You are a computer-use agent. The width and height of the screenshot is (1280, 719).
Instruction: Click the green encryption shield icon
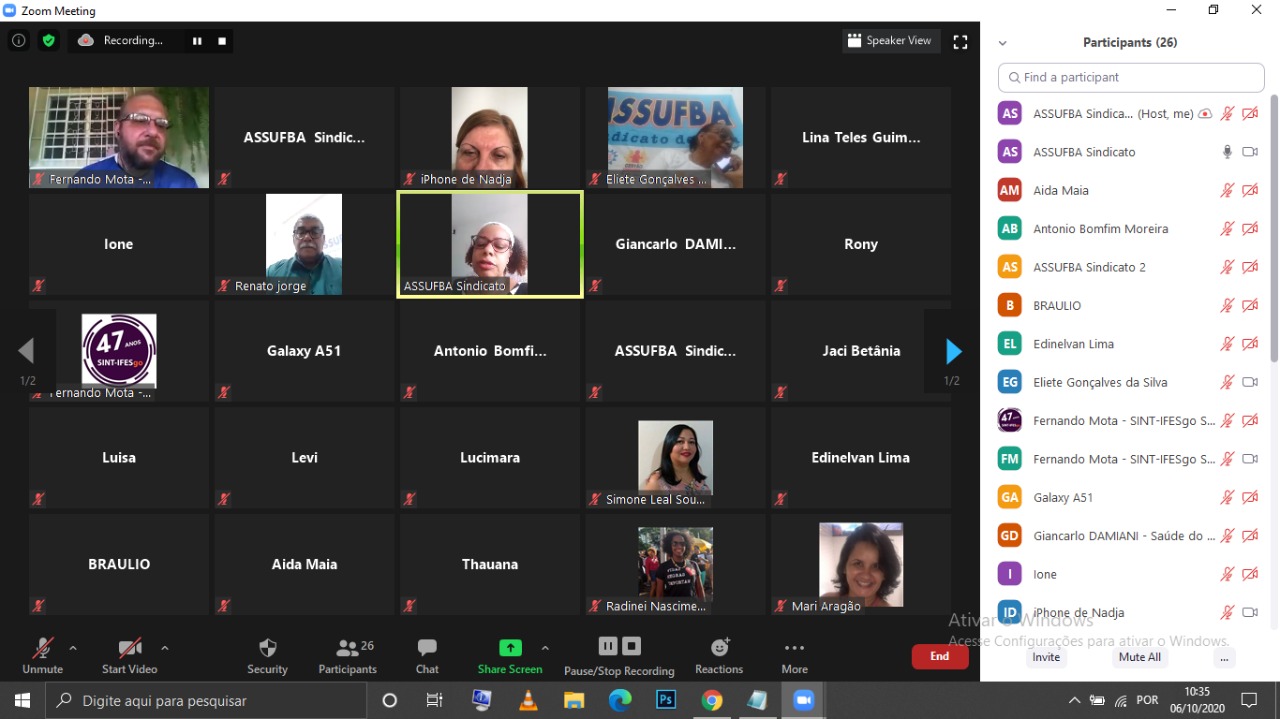48,41
